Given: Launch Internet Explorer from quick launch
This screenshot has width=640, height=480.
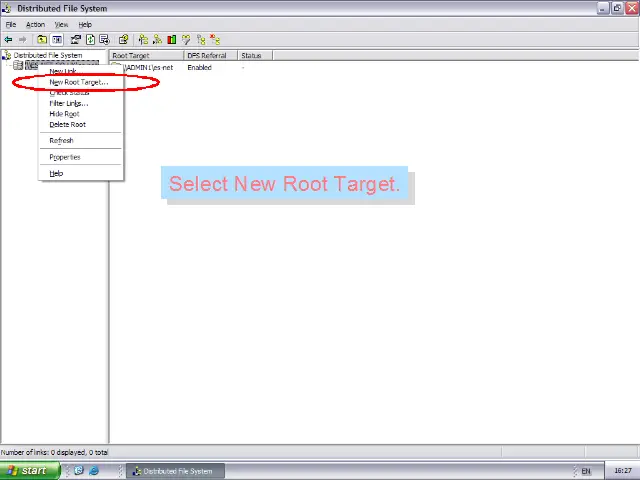Looking at the screenshot, I should point(94,470).
